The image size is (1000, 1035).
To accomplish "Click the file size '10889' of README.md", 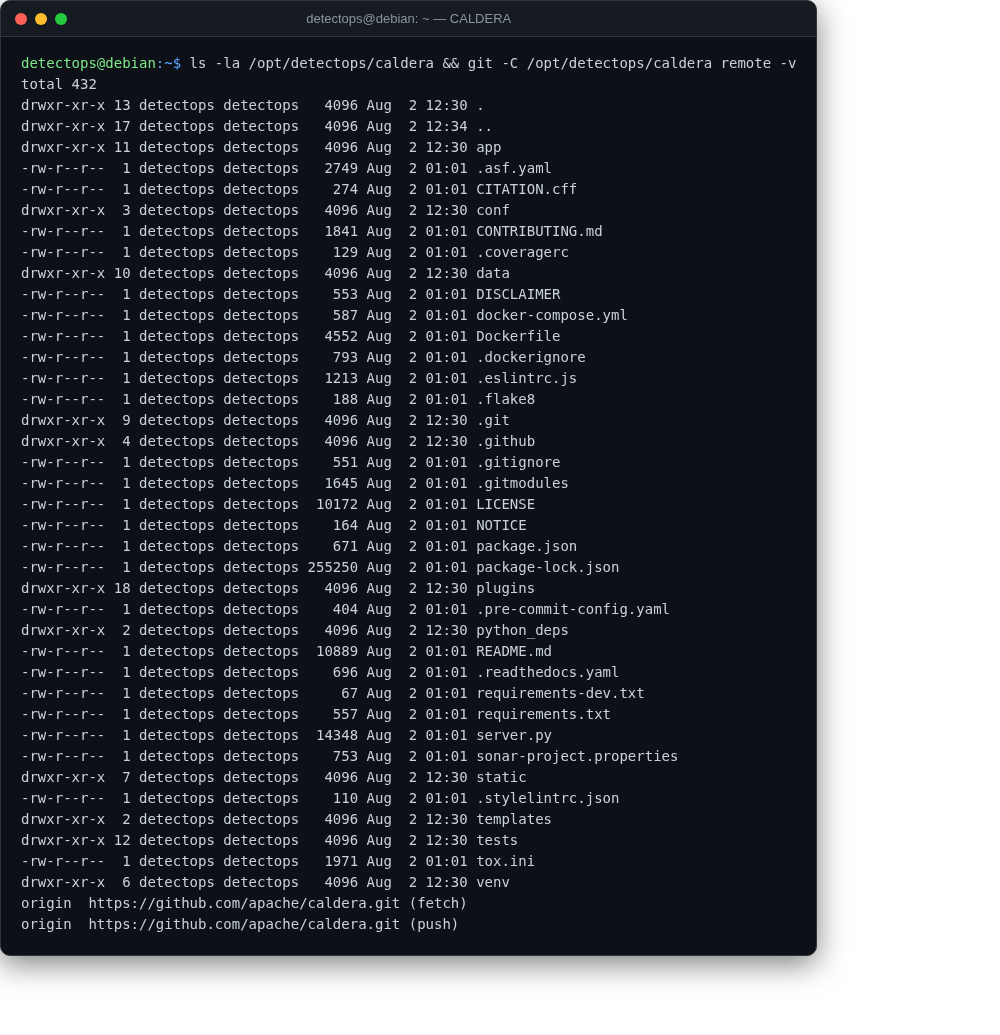I will tap(337, 651).
